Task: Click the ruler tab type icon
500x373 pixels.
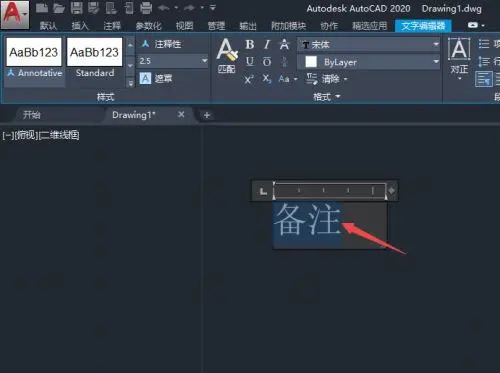Action: point(263,191)
